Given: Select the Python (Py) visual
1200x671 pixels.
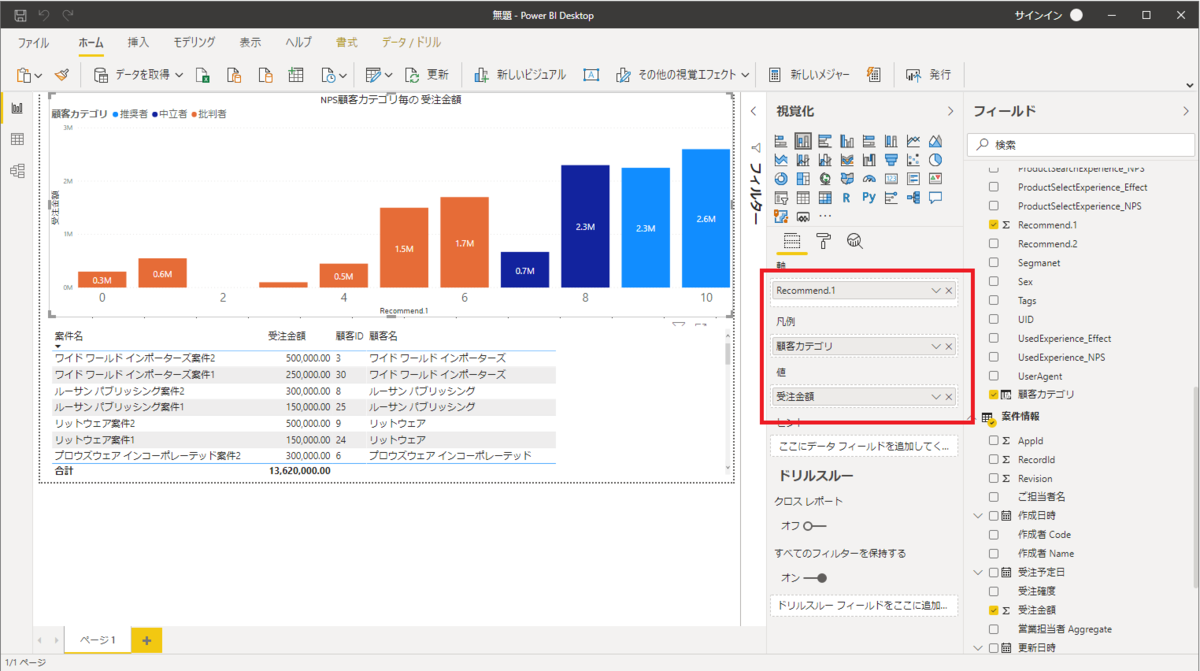Looking at the screenshot, I should pos(869,197).
